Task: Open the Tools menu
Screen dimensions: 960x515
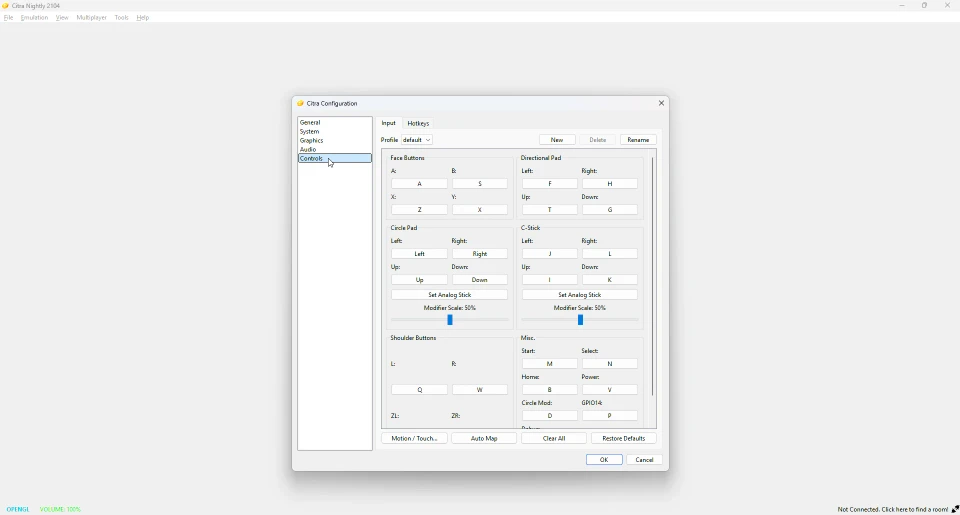Action: click(121, 18)
